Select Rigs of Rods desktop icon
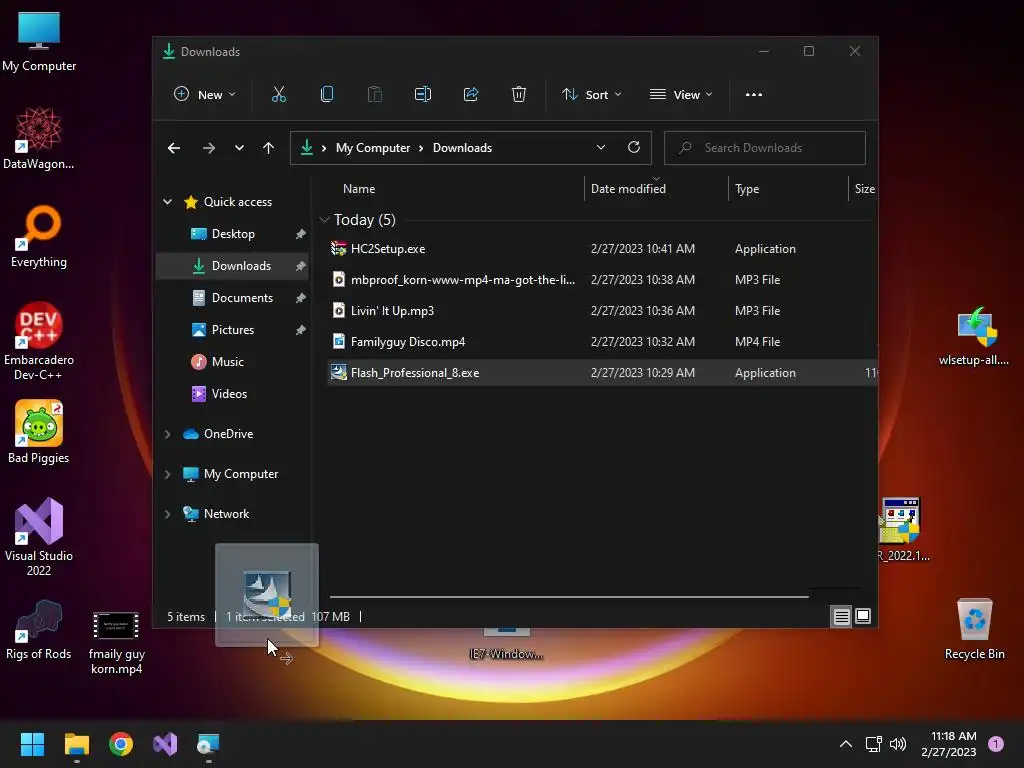The image size is (1024, 768). 39,630
